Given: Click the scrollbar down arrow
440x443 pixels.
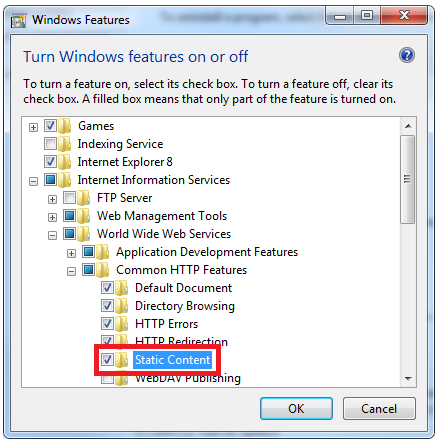Looking at the screenshot, I should (408, 379).
